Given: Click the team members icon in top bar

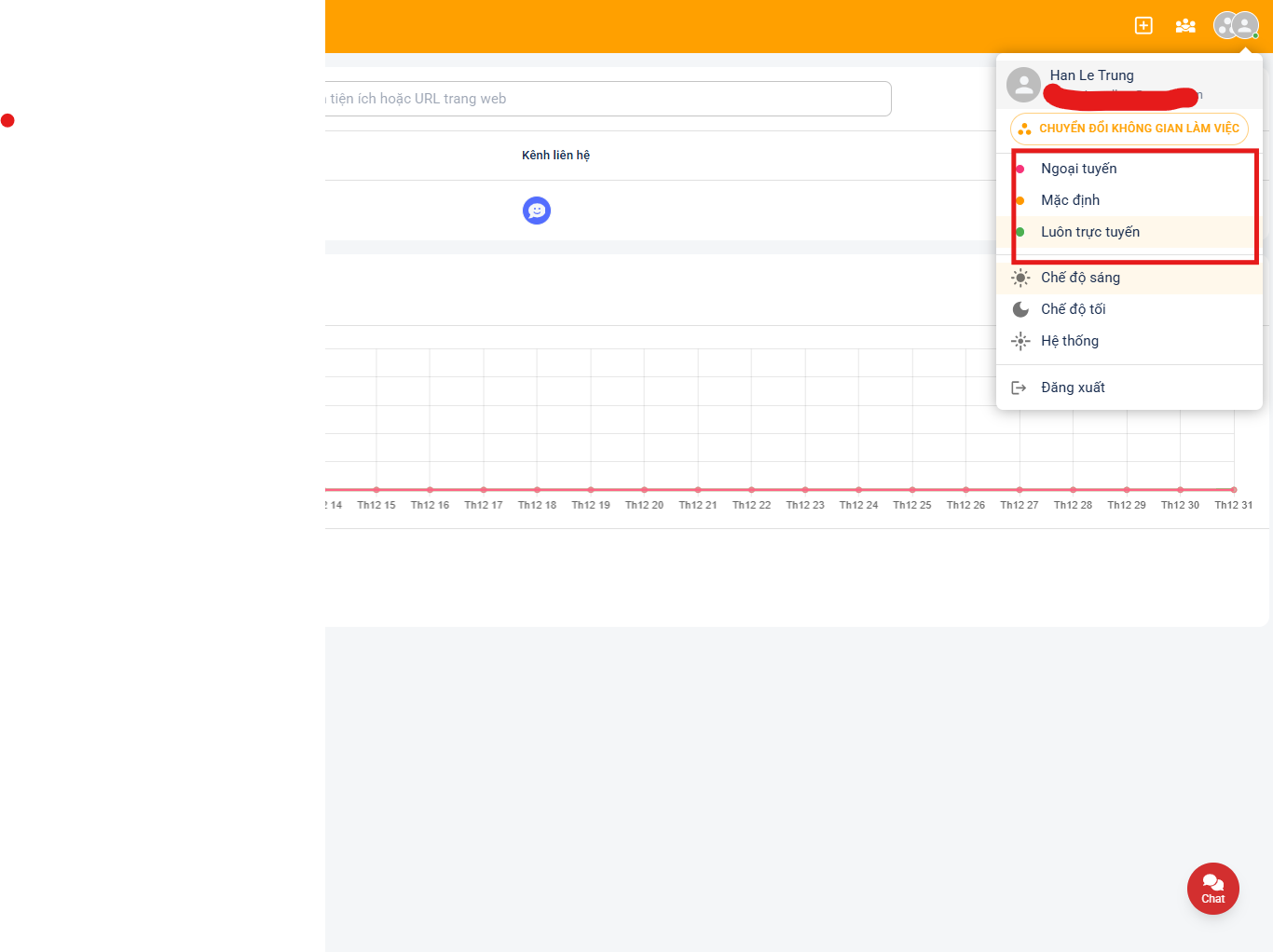Looking at the screenshot, I should point(1184,25).
